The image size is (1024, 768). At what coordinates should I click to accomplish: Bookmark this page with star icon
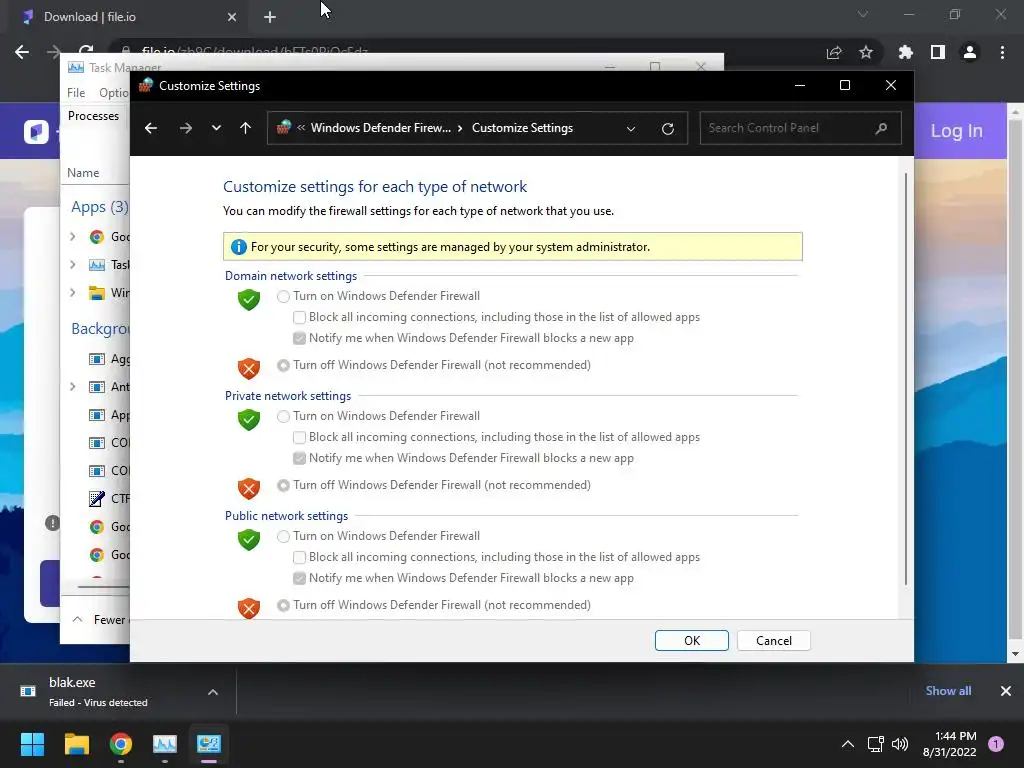coord(866,52)
